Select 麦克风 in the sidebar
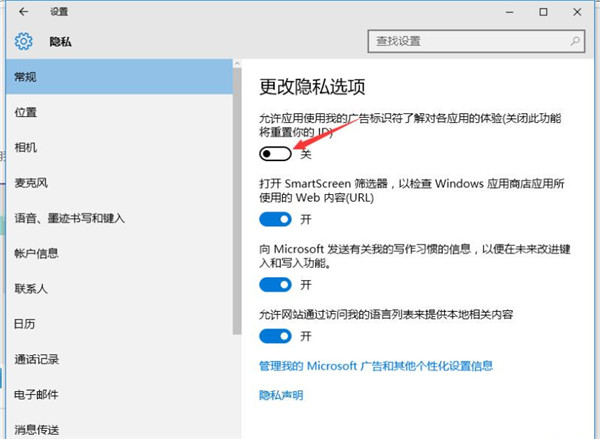 coord(32,183)
